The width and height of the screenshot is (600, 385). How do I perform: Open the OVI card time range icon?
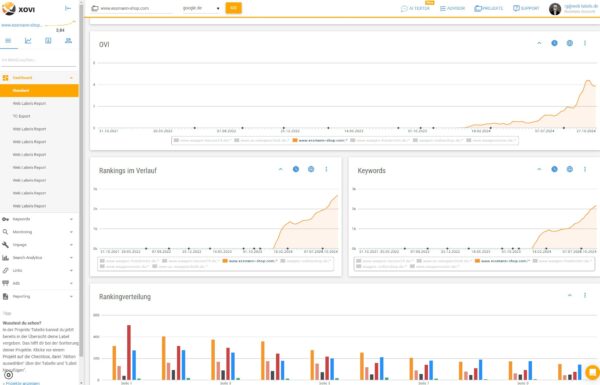[x=554, y=43]
